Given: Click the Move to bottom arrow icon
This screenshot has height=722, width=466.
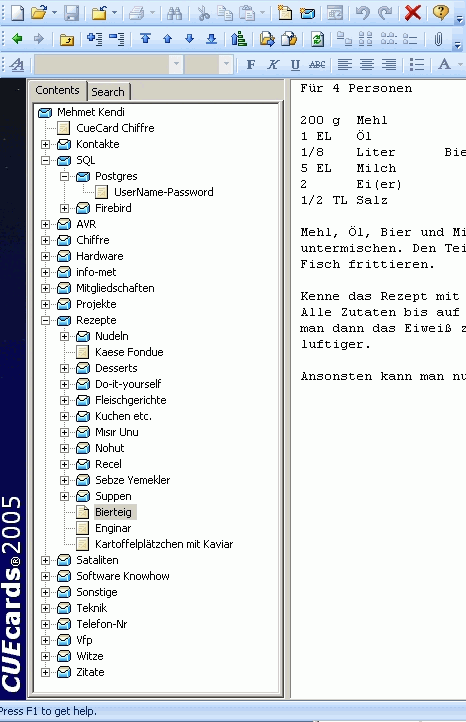Looking at the screenshot, I should (x=211, y=39).
